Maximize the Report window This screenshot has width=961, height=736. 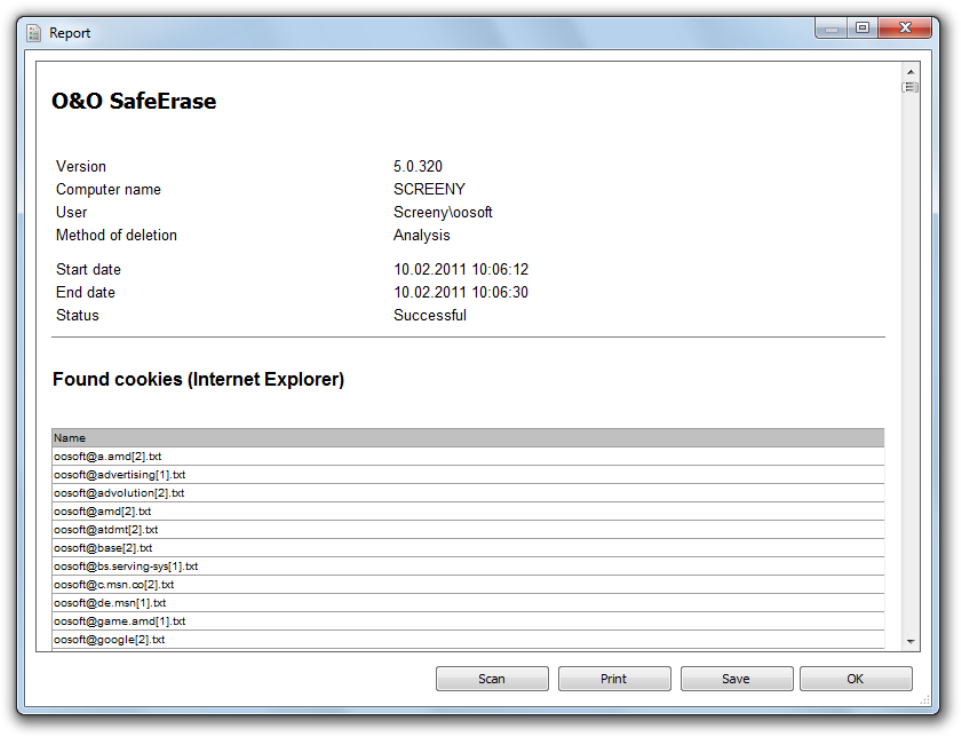click(862, 28)
